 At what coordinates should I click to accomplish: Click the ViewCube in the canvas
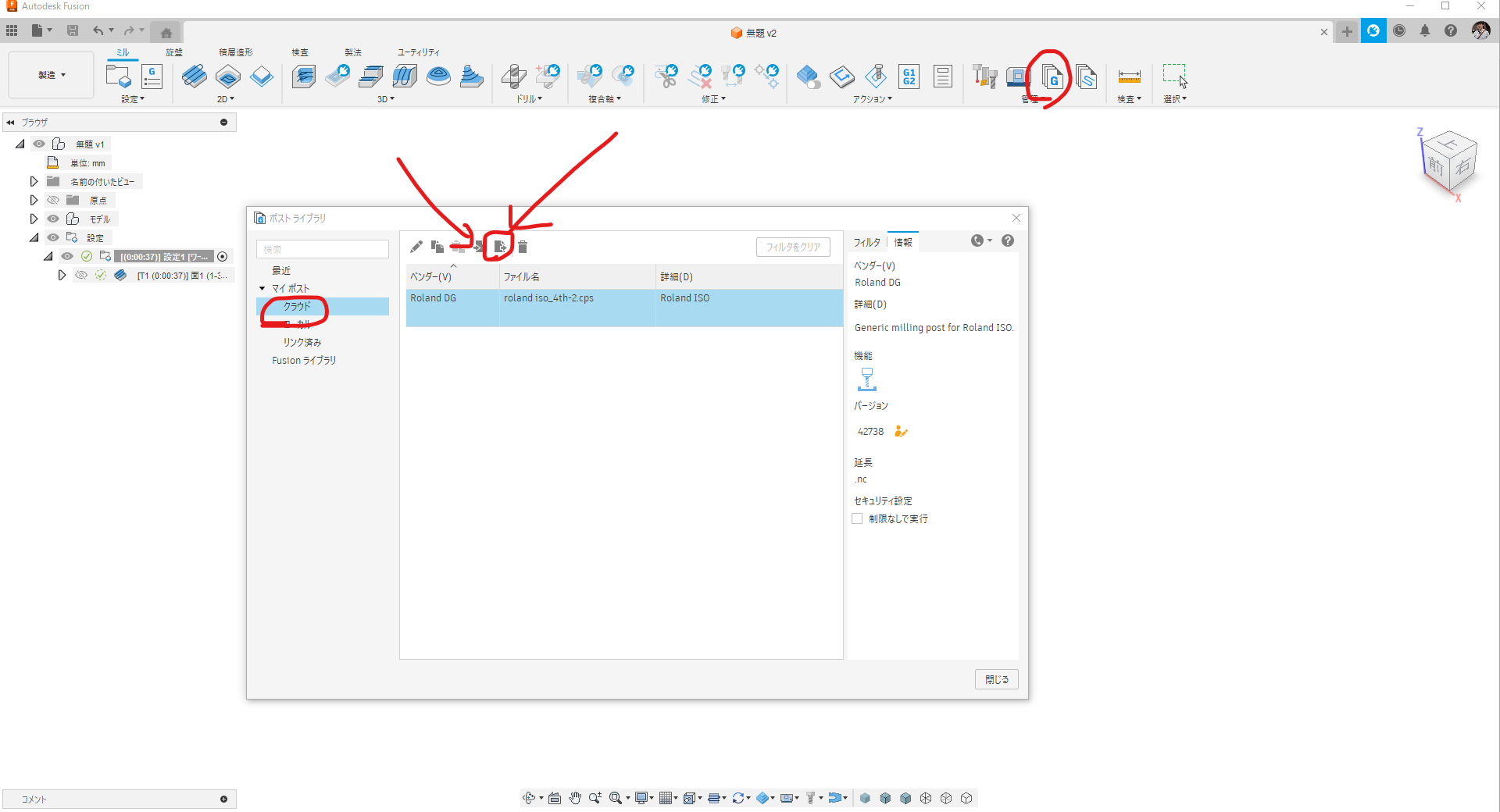[1449, 162]
